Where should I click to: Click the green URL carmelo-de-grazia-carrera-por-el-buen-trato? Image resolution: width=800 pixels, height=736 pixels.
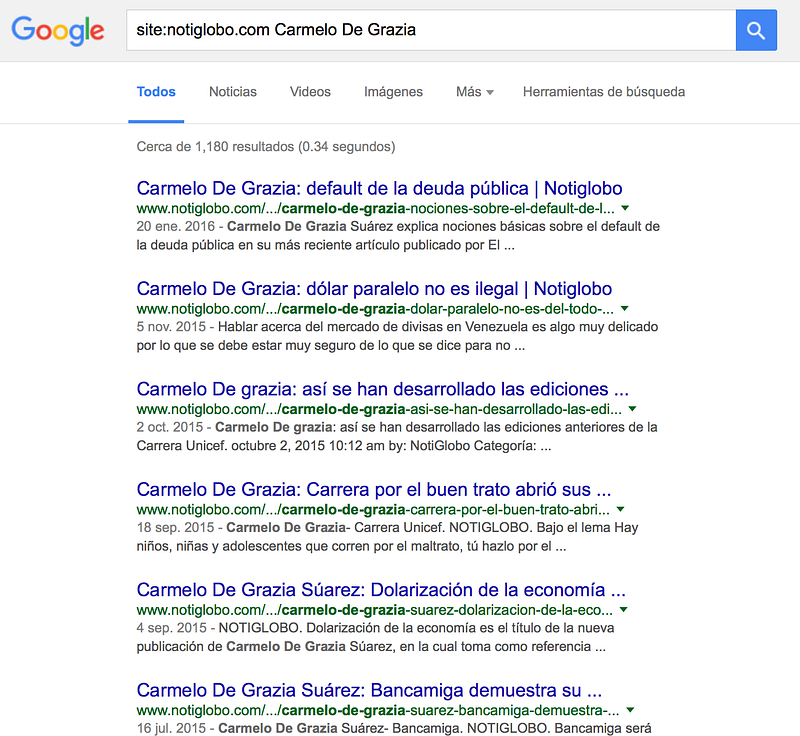[x=373, y=510]
